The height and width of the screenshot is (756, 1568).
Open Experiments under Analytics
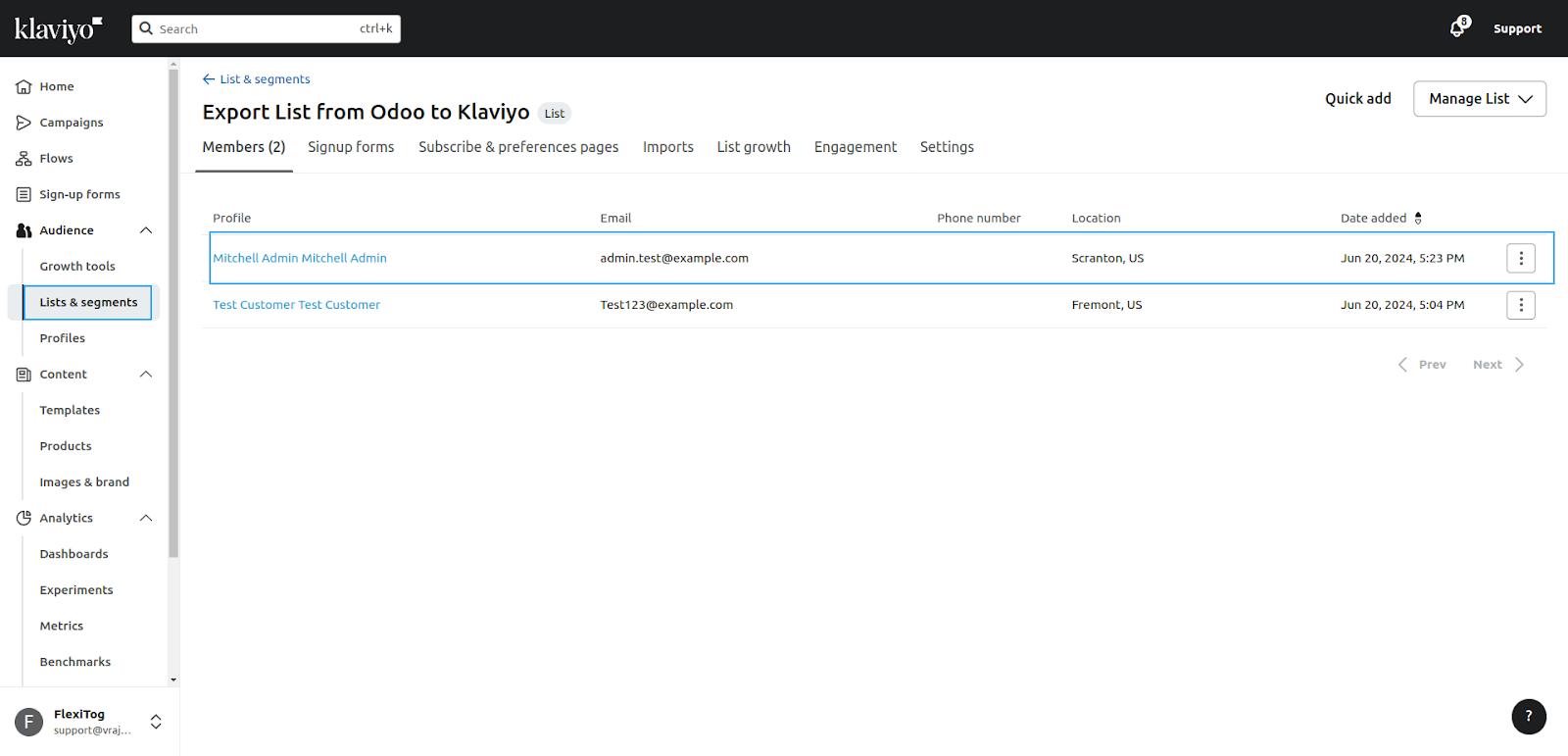point(76,590)
